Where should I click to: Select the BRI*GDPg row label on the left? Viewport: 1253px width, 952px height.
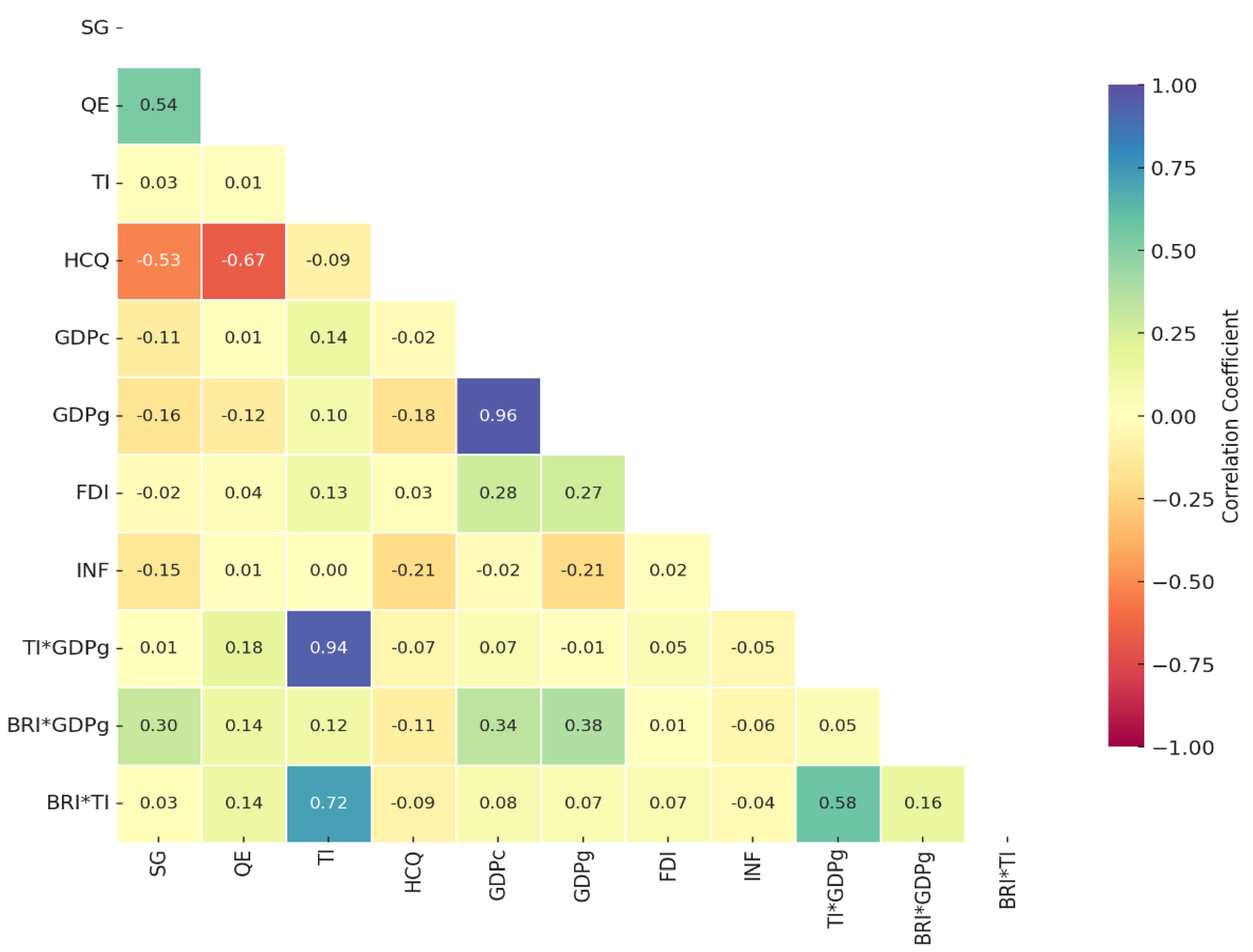(58, 725)
